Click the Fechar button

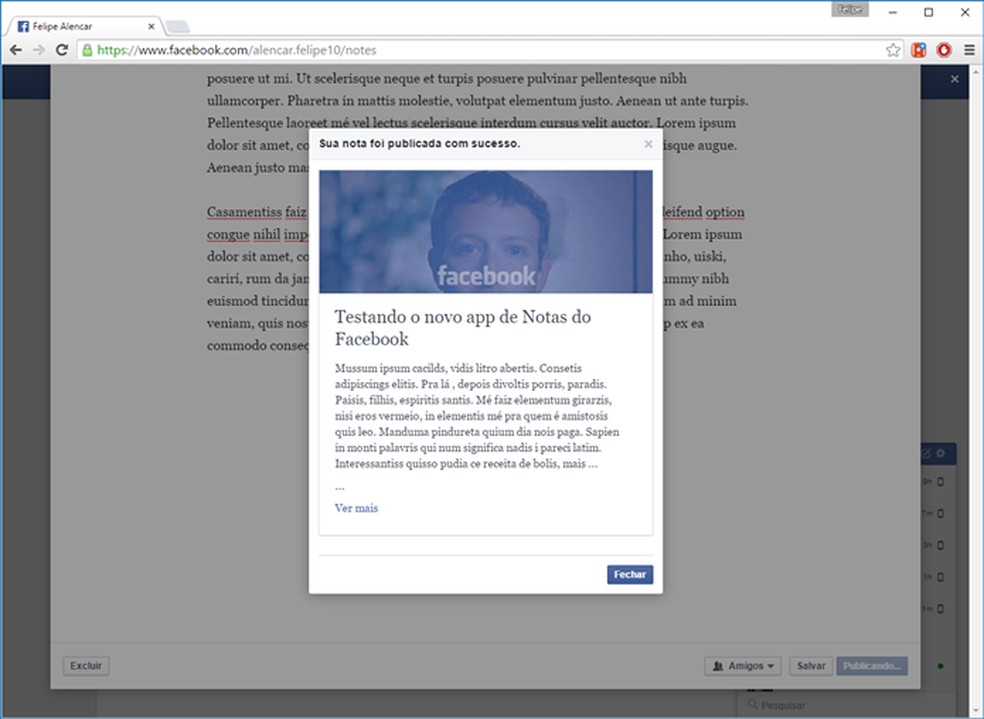coord(629,575)
